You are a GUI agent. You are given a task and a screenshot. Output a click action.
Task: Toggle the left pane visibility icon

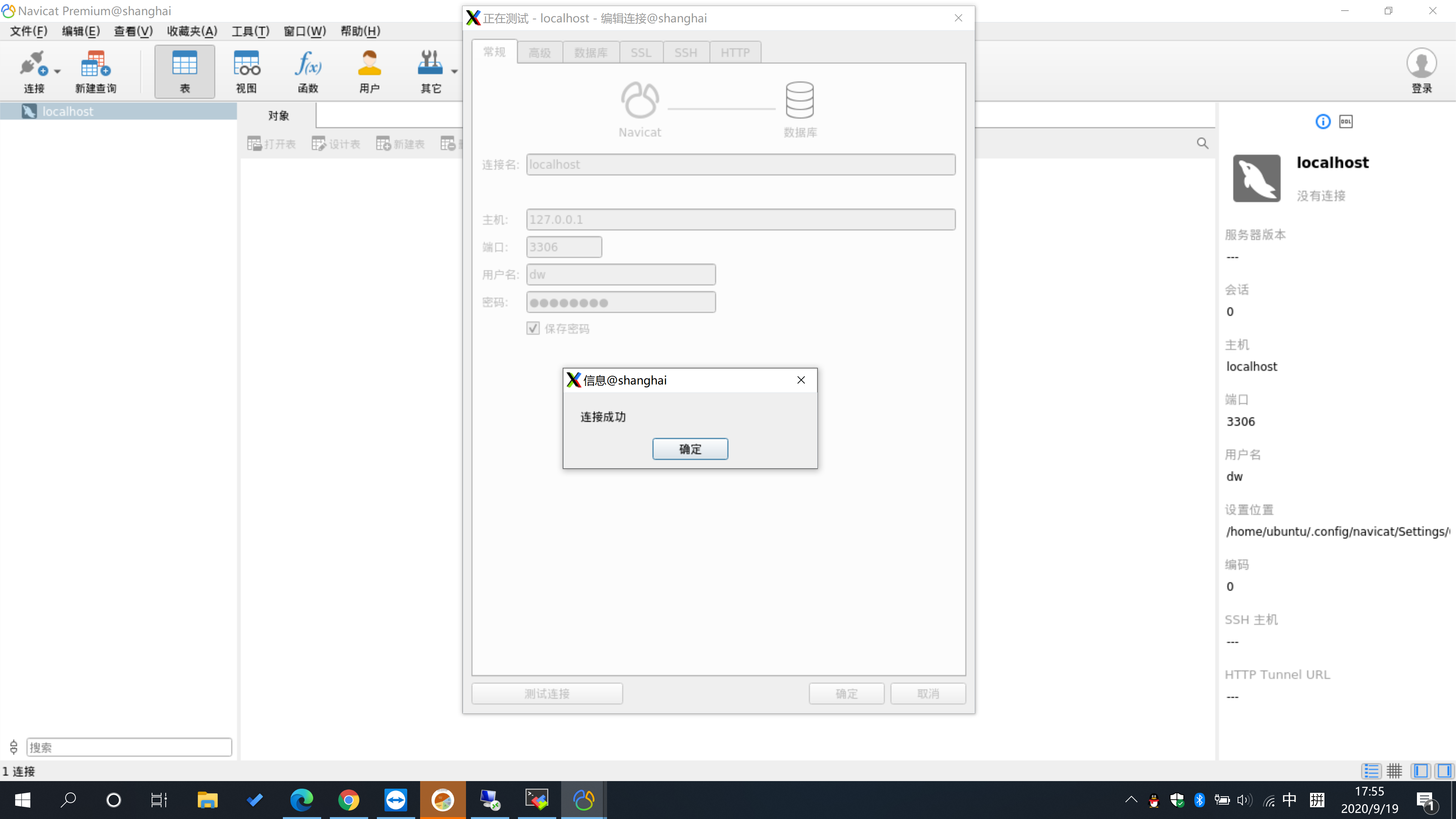(x=1420, y=770)
